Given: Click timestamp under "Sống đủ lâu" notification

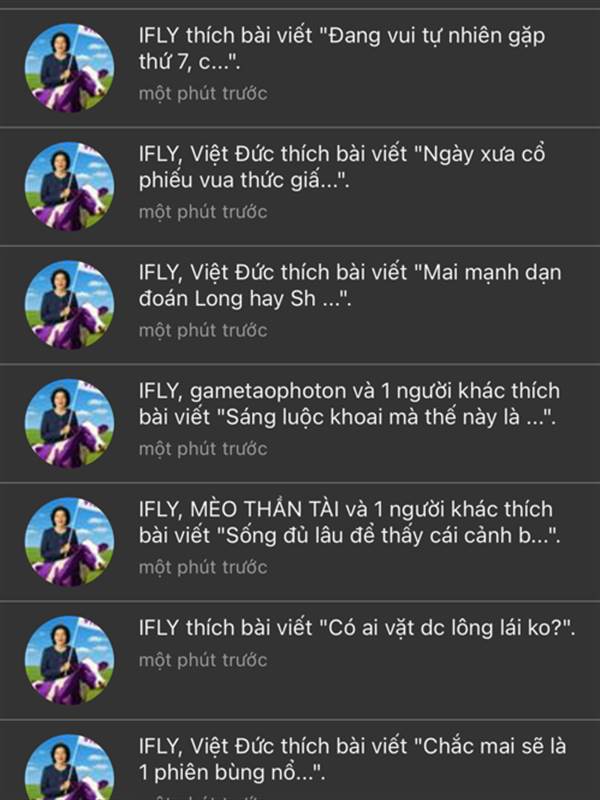Looking at the screenshot, I should [203, 567].
